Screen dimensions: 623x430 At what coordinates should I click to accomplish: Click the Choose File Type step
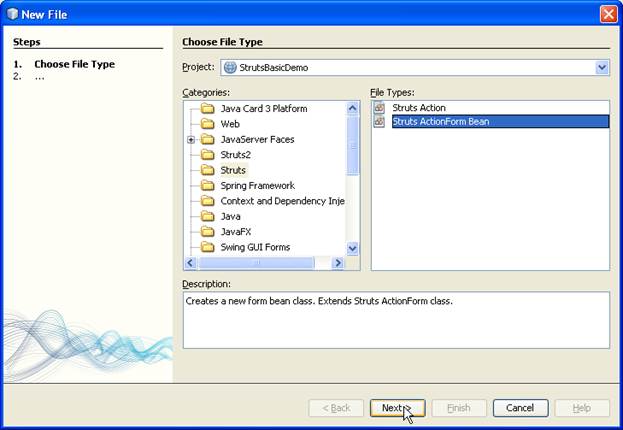[x=75, y=64]
